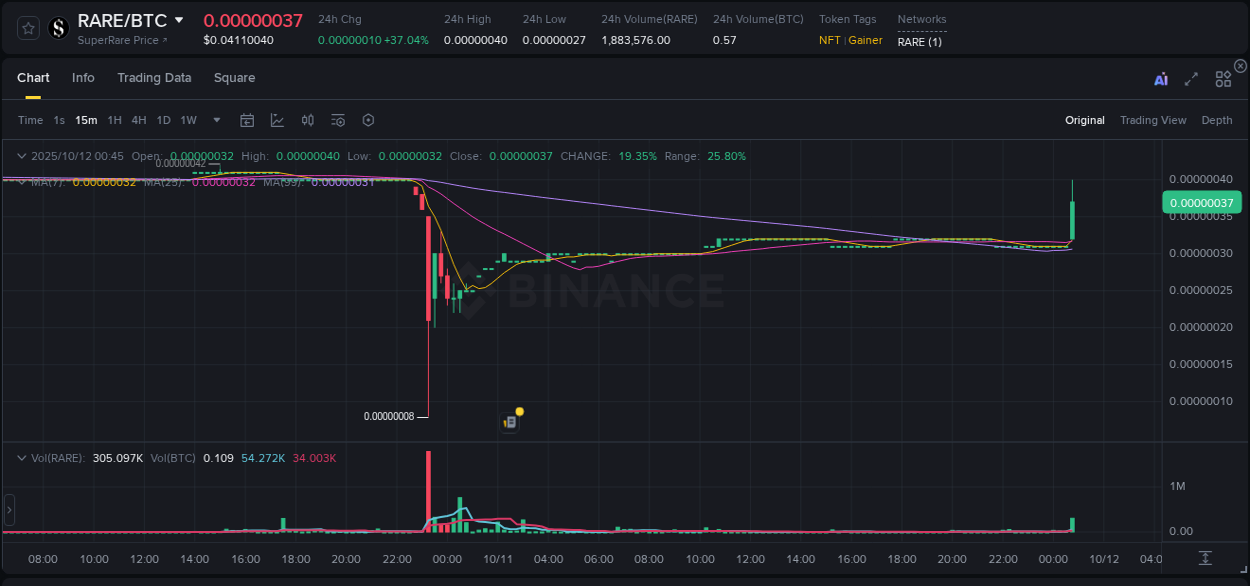Open the SuperRare Price link
Screen dimensions: 1250x586
click(121, 41)
